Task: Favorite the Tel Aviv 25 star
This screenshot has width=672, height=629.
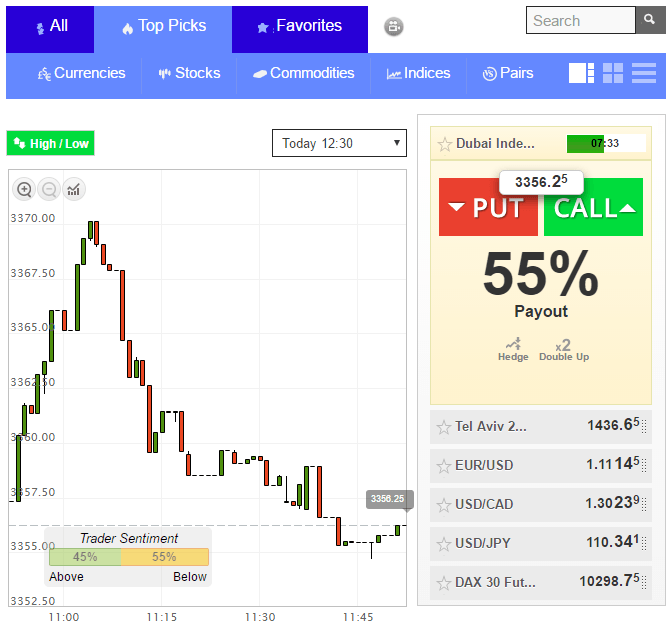Action: [444, 427]
